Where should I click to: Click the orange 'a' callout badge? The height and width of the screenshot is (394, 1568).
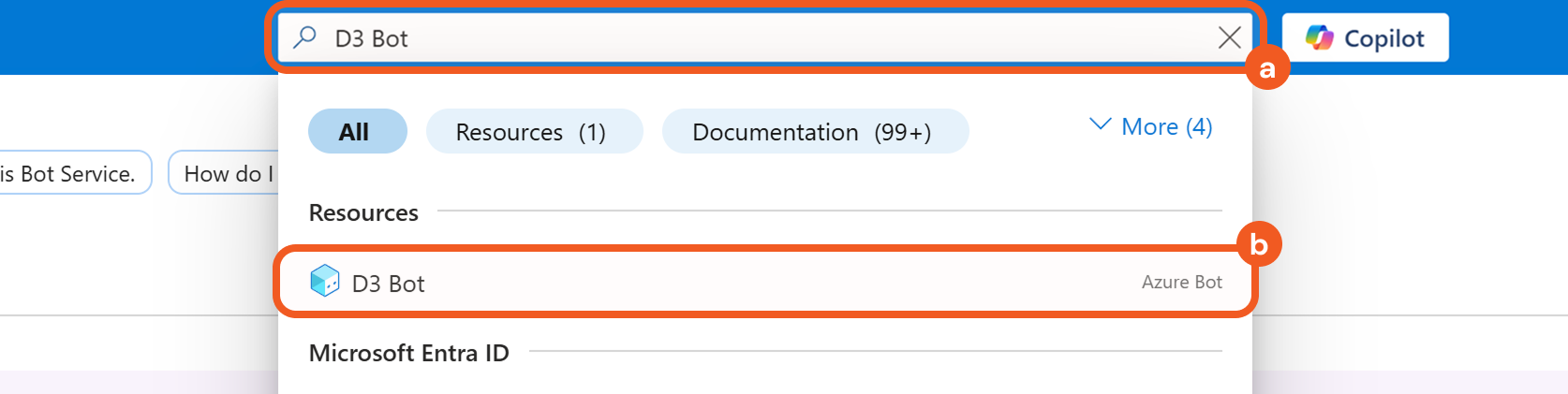[1267, 69]
